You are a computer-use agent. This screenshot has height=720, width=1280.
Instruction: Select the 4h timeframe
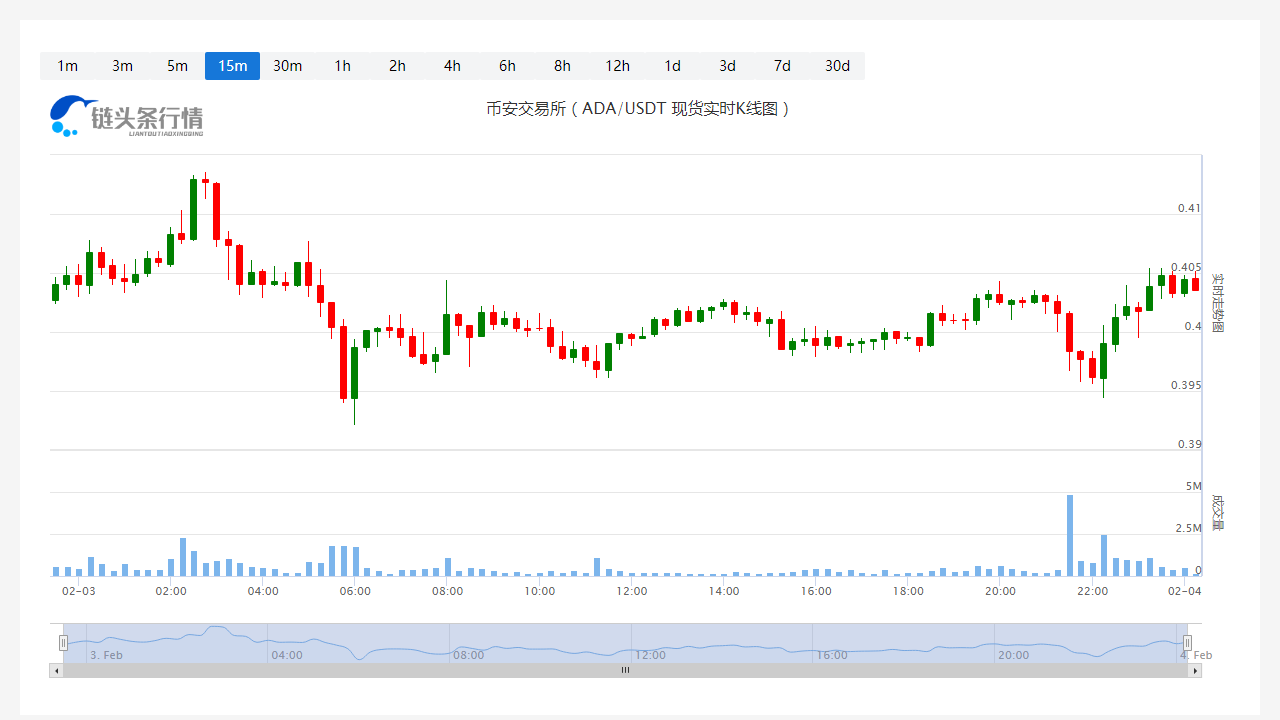pos(452,66)
